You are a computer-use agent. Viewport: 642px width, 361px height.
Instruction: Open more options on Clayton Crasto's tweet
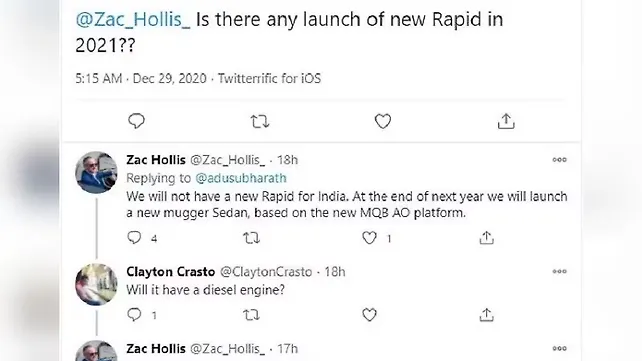(x=559, y=271)
